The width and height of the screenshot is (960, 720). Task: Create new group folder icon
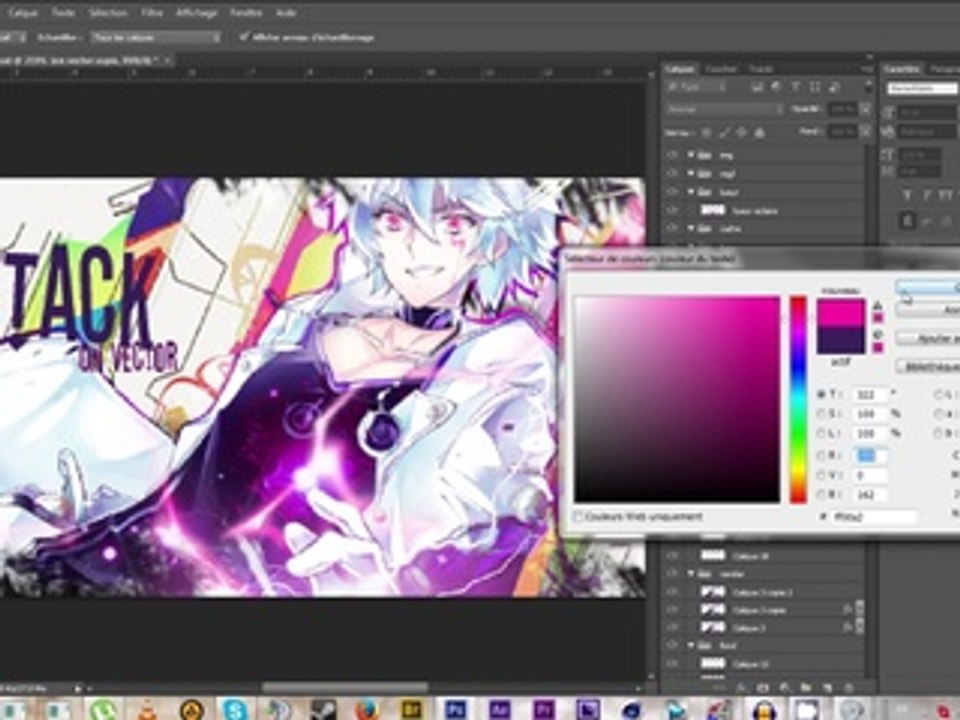[806, 688]
